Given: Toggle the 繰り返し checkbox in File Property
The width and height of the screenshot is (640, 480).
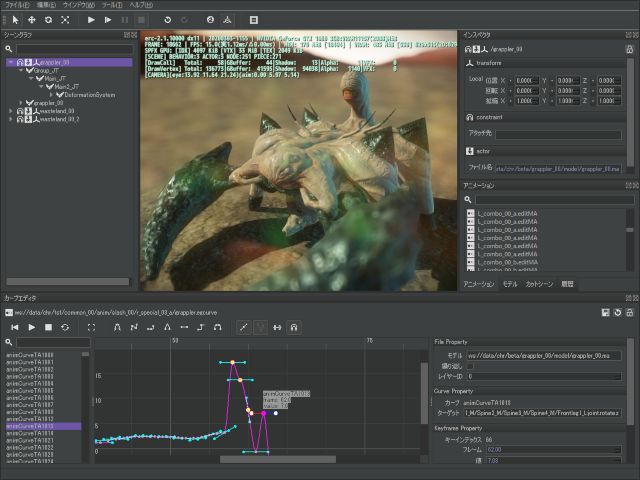Looking at the screenshot, I should [x=471, y=366].
